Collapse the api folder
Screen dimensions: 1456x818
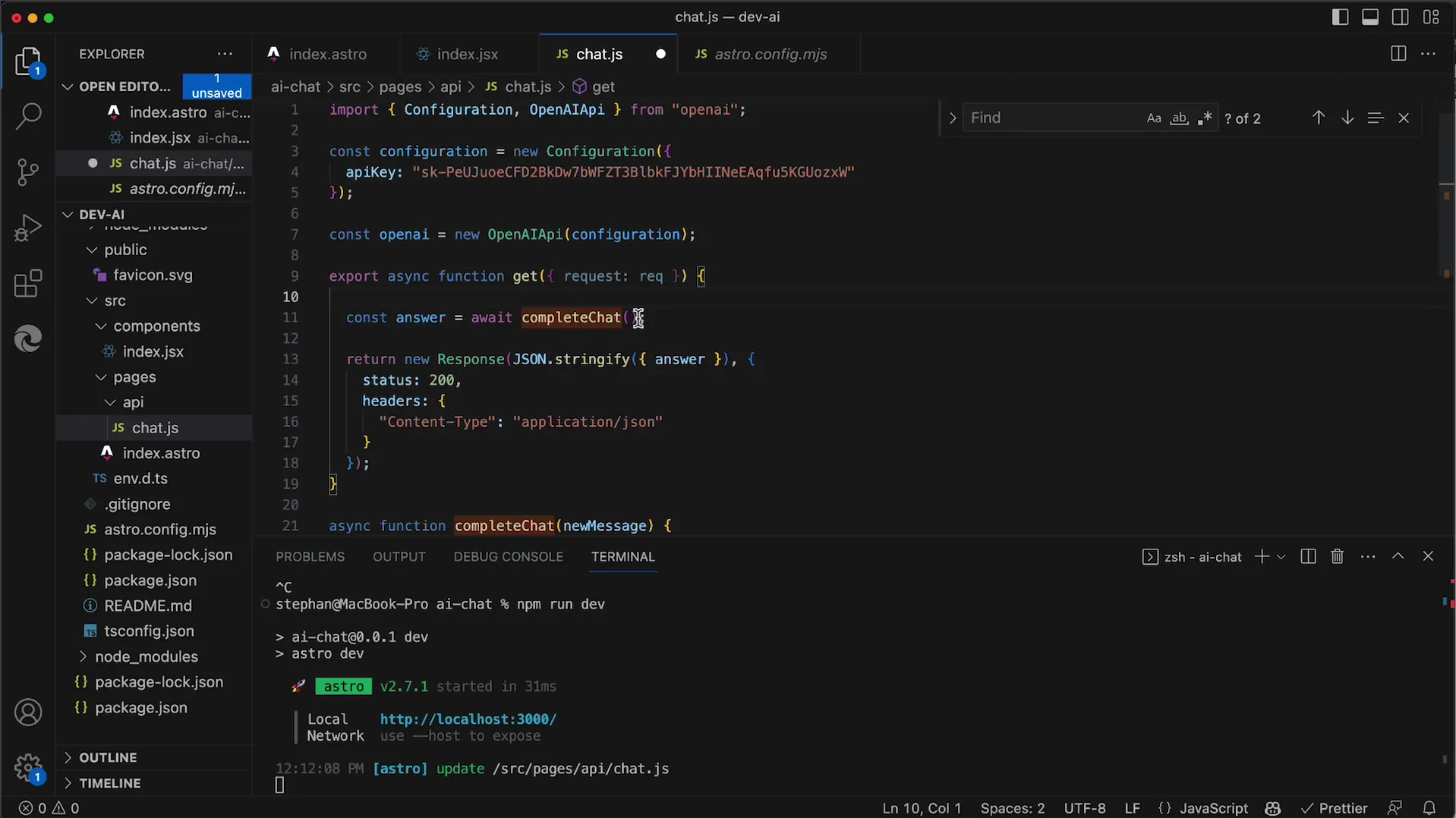coord(110,402)
